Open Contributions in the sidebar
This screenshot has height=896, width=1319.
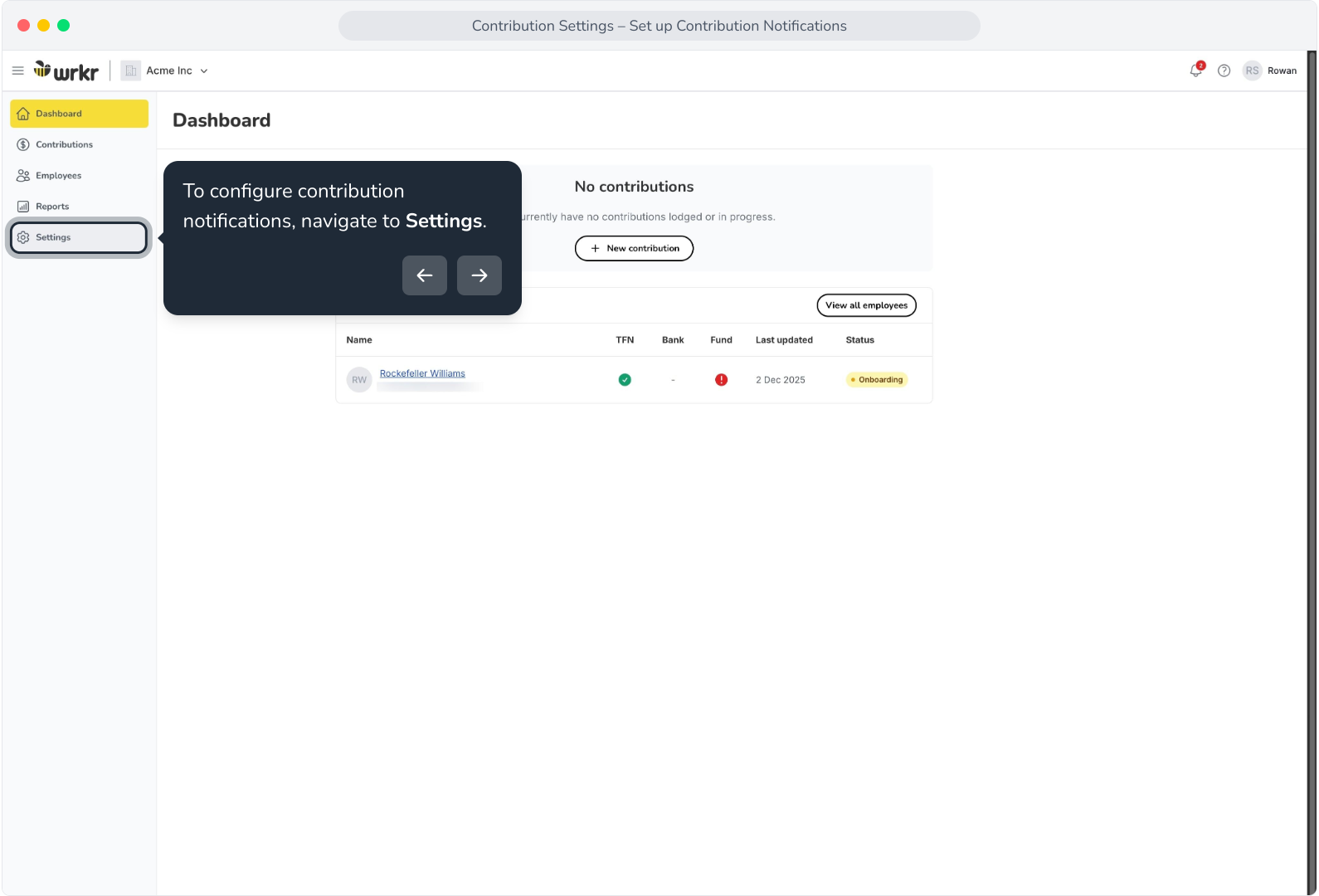tap(79, 144)
